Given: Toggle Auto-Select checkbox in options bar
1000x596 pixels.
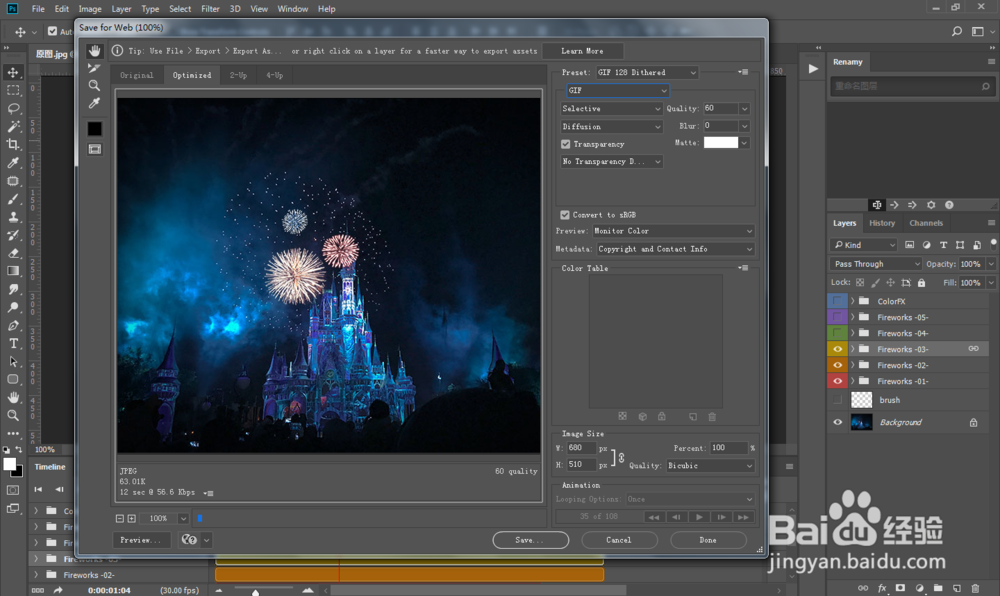Looking at the screenshot, I should click(x=52, y=31).
